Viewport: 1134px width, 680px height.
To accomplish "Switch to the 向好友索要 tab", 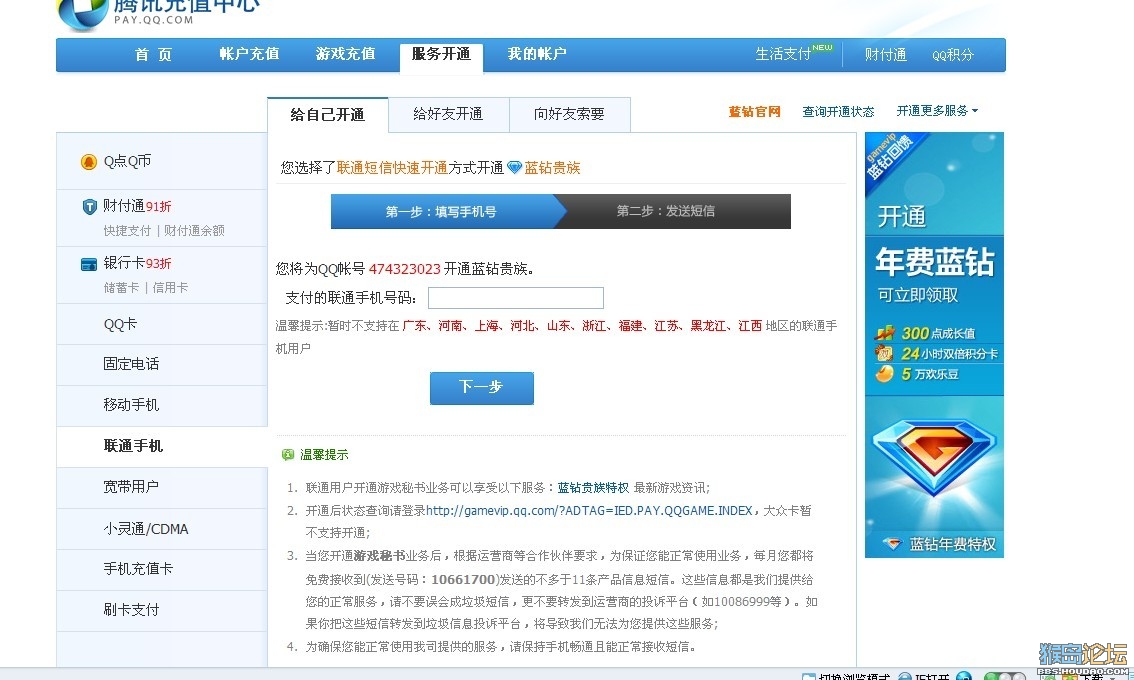I will (x=569, y=115).
